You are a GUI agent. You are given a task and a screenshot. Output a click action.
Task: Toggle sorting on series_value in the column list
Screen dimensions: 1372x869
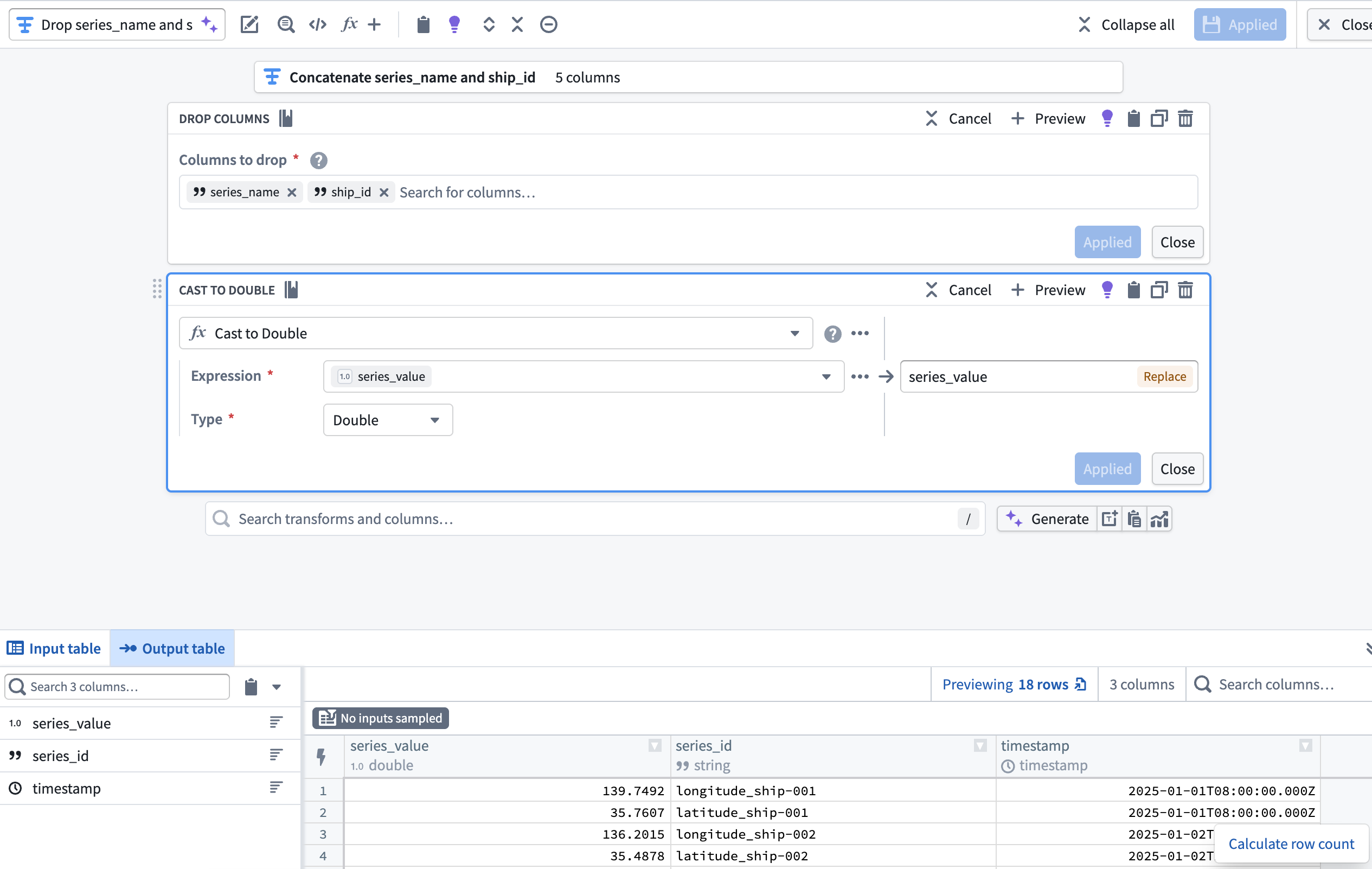[276, 723]
